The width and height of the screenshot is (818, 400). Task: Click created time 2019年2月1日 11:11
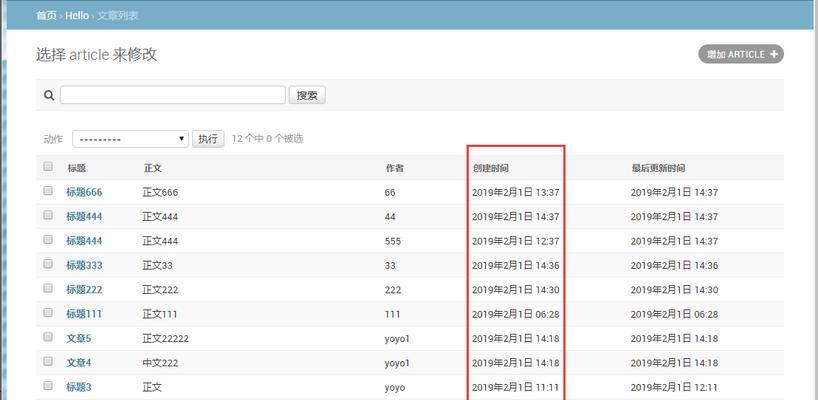click(x=515, y=387)
